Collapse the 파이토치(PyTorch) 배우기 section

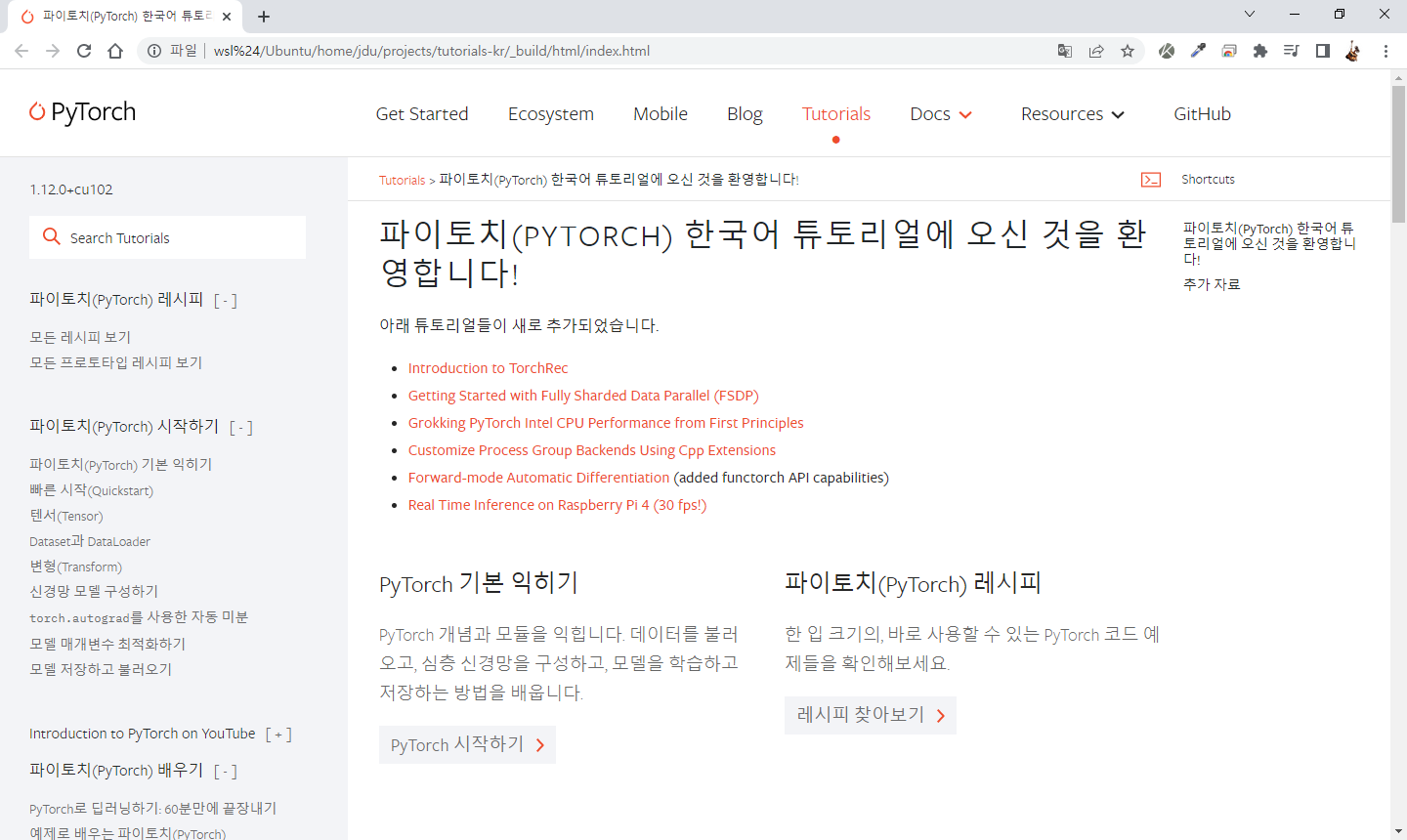tap(226, 772)
